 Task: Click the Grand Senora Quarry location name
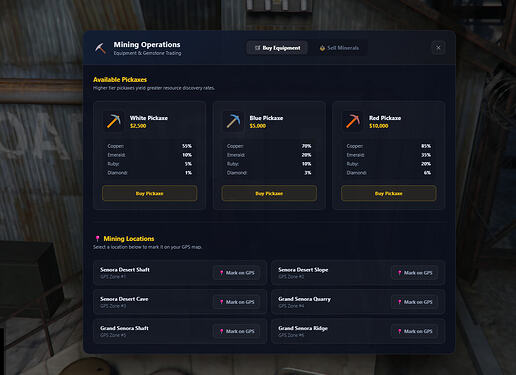point(305,299)
